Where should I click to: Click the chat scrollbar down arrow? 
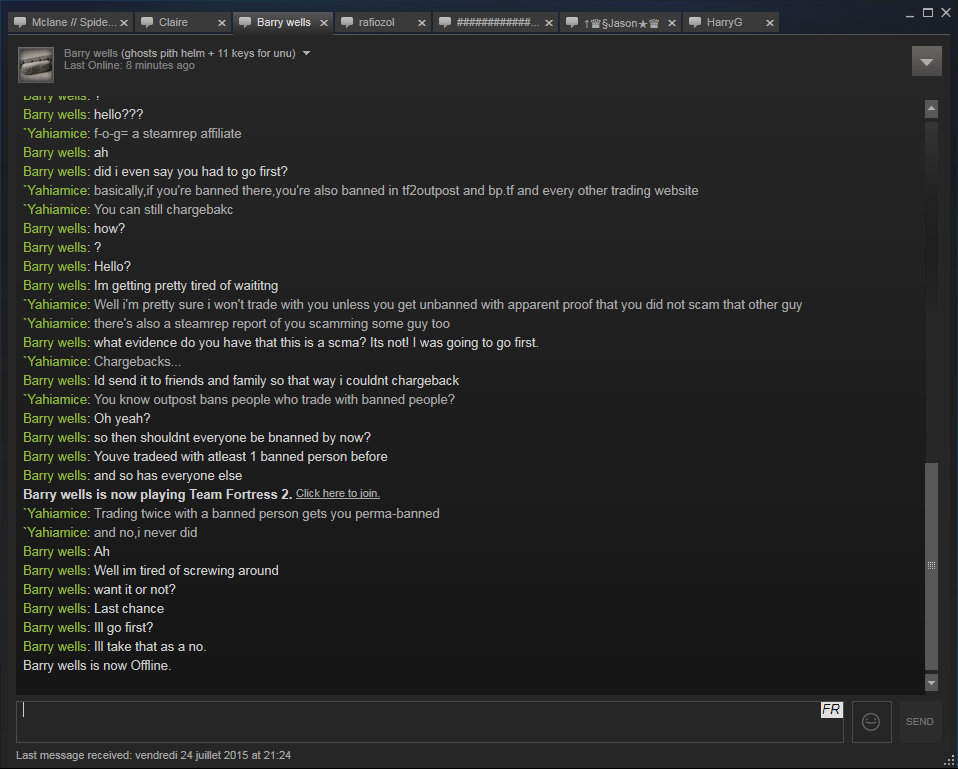(x=931, y=682)
